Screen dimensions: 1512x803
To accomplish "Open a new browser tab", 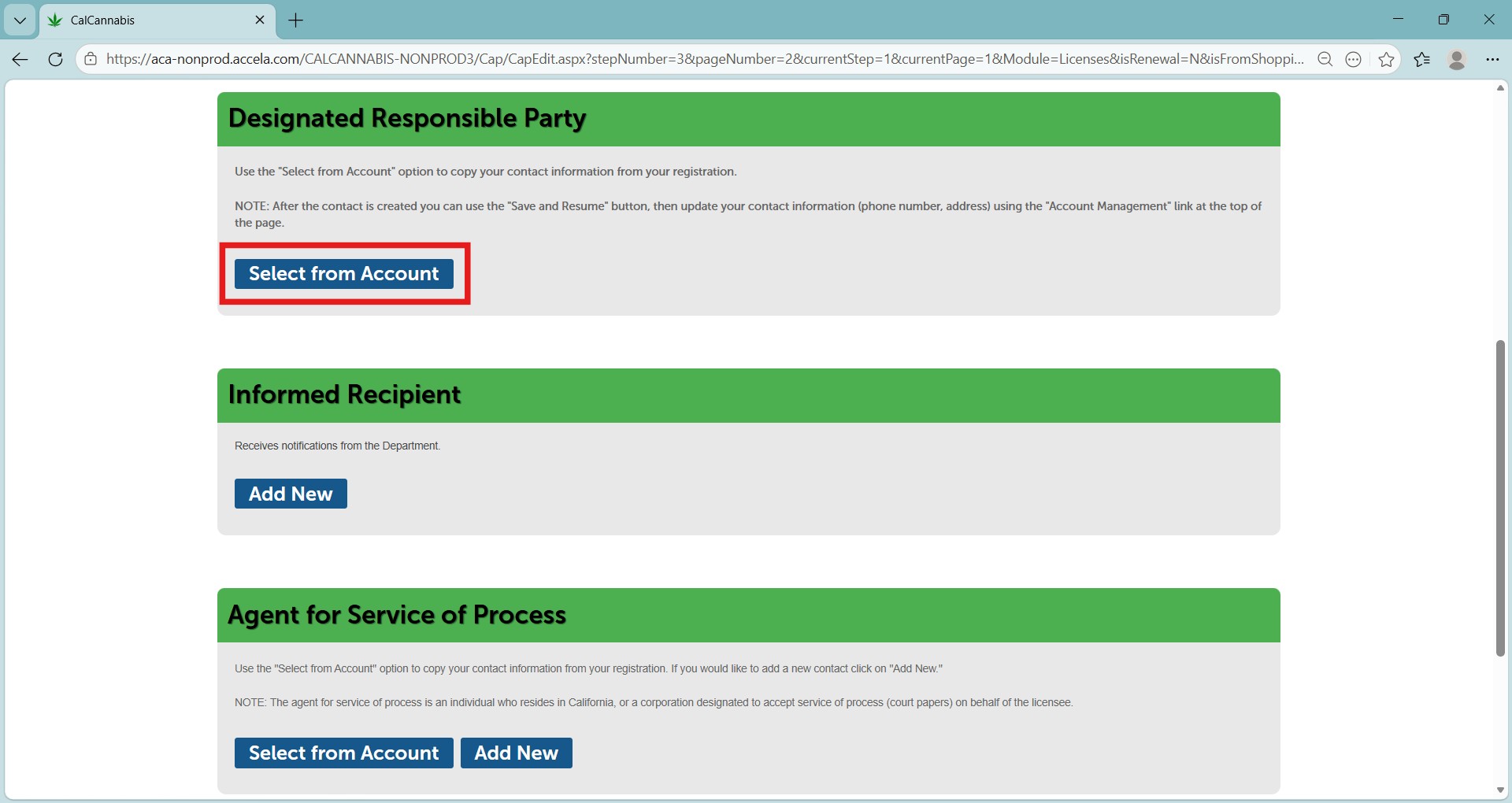I will 296,20.
